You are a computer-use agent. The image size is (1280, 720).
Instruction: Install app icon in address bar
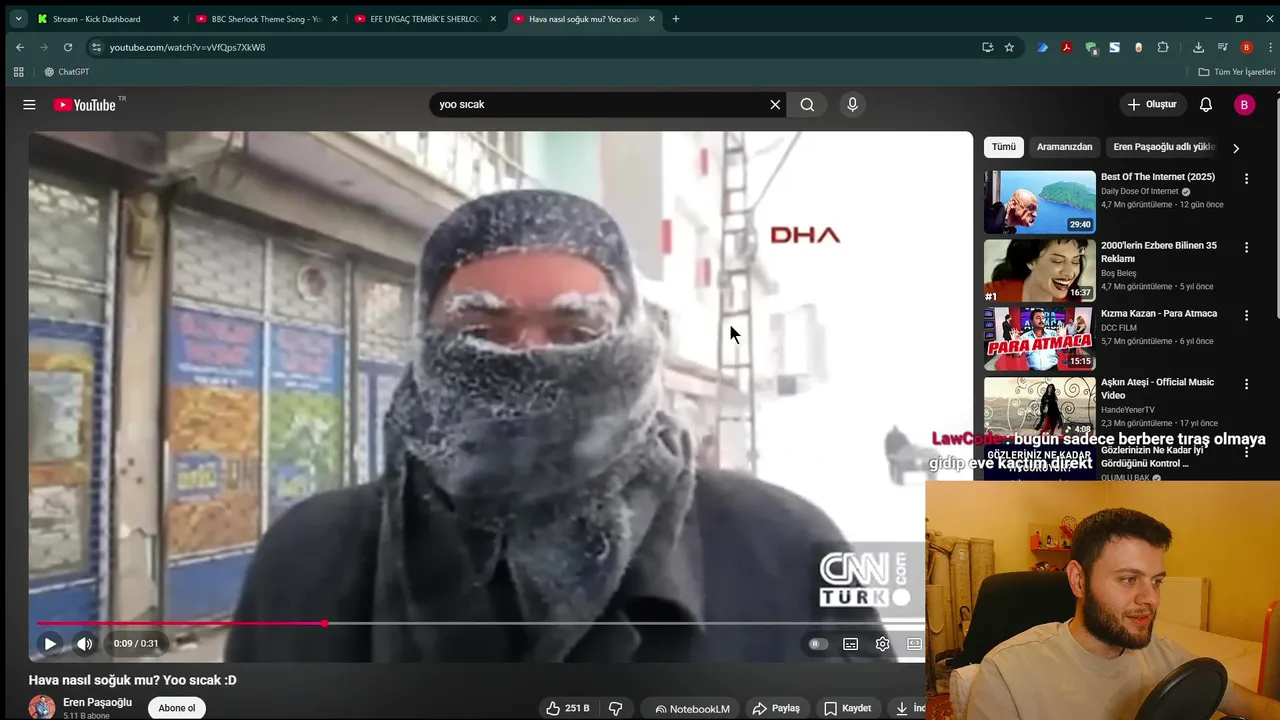pos(988,47)
